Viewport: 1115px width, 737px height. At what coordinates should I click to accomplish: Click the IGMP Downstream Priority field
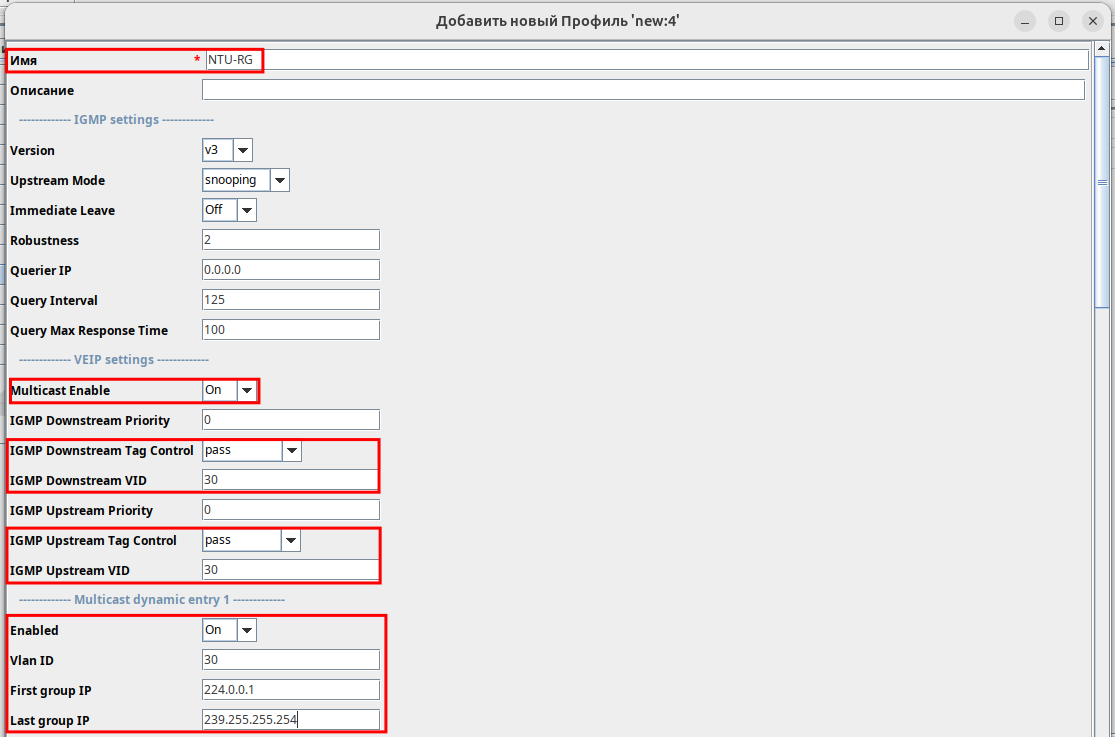(291, 420)
